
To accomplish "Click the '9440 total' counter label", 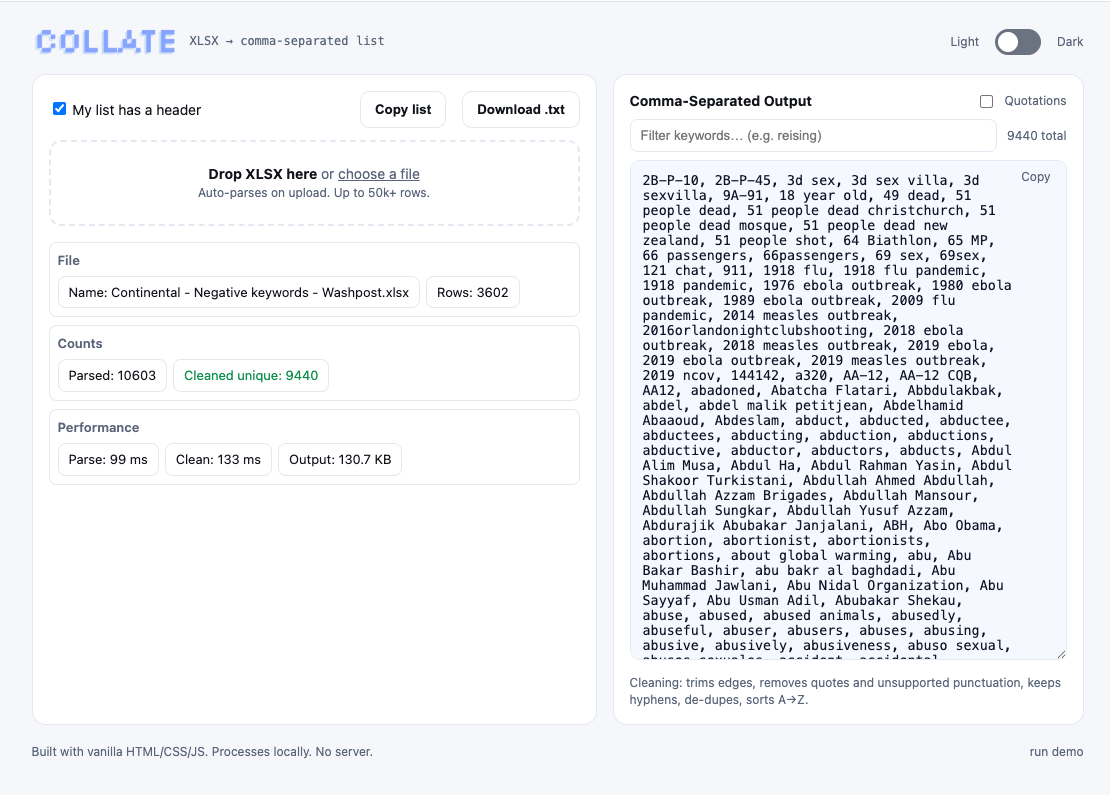I will click(1036, 136).
